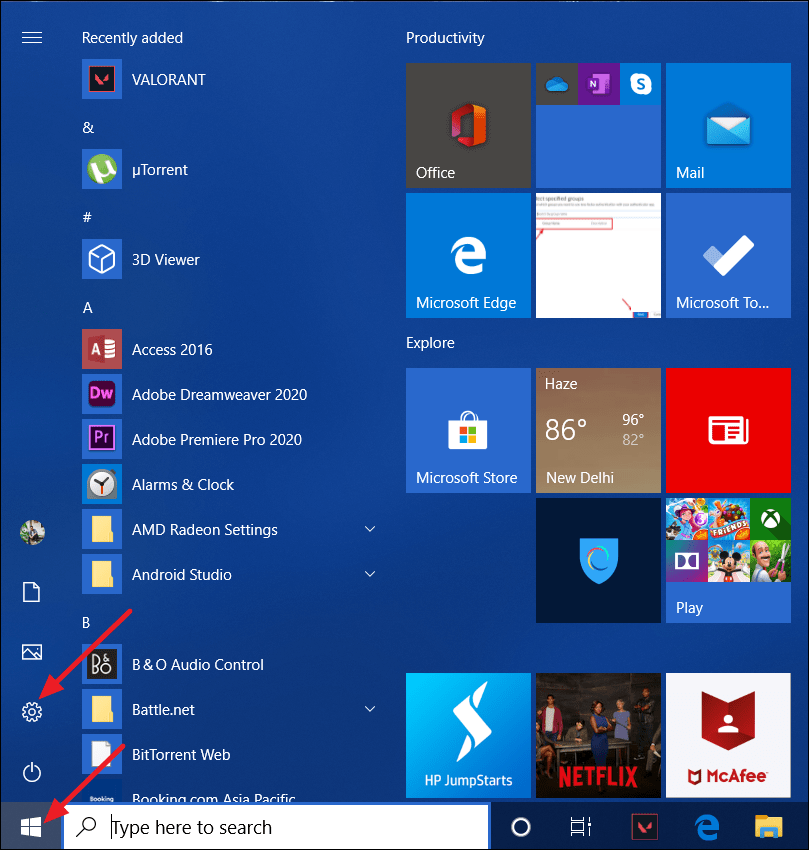This screenshot has width=809, height=850.
Task: Open the Netflix tile
Action: (x=599, y=735)
